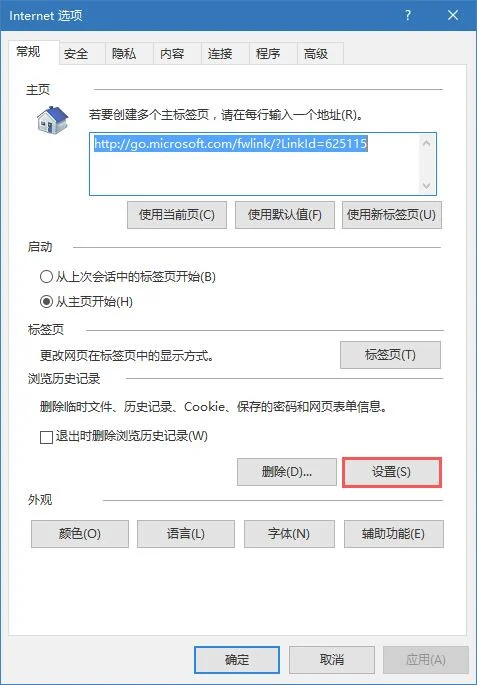The width and height of the screenshot is (477, 685).
Task: Click the down arrow in the address box
Action: [426, 186]
